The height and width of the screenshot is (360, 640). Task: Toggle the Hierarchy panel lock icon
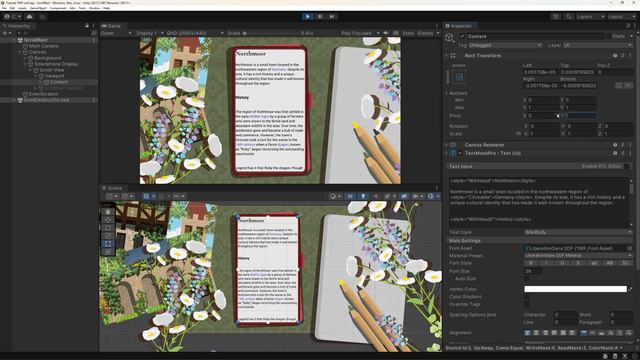click(x=87, y=26)
